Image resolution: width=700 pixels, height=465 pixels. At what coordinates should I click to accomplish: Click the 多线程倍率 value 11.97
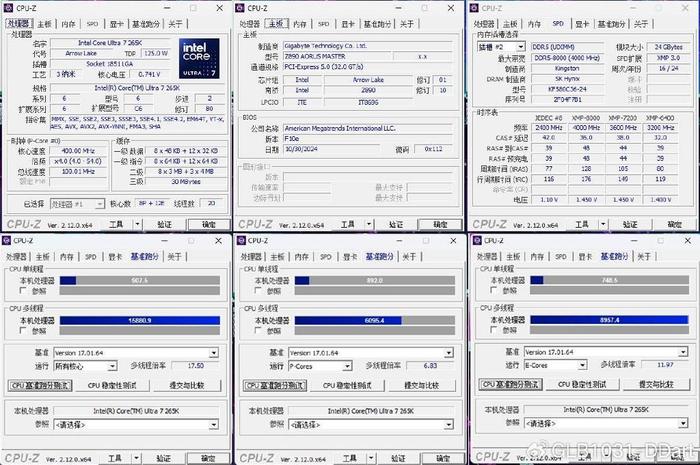(665, 365)
